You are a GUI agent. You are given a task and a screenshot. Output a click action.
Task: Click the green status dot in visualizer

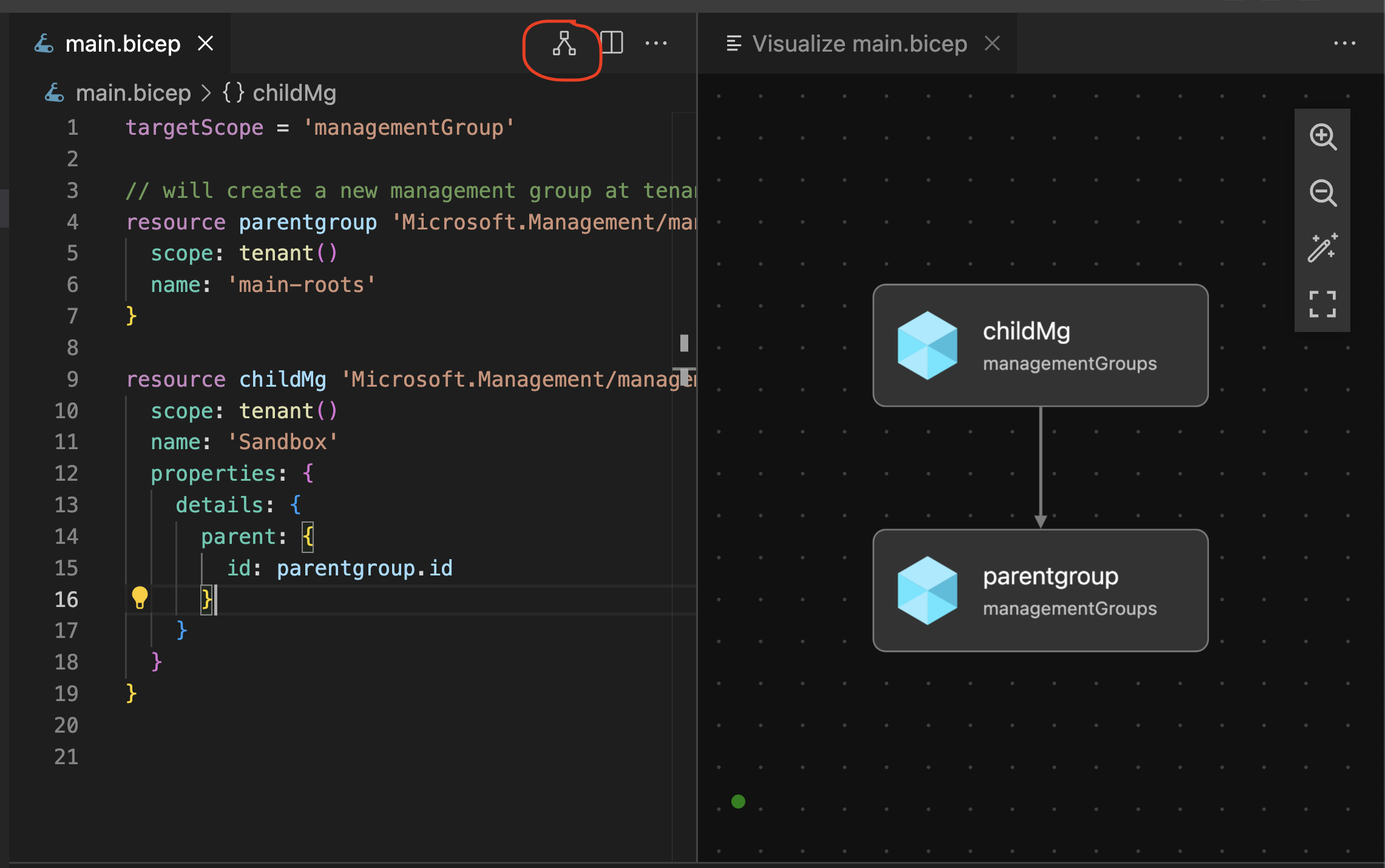point(738,802)
